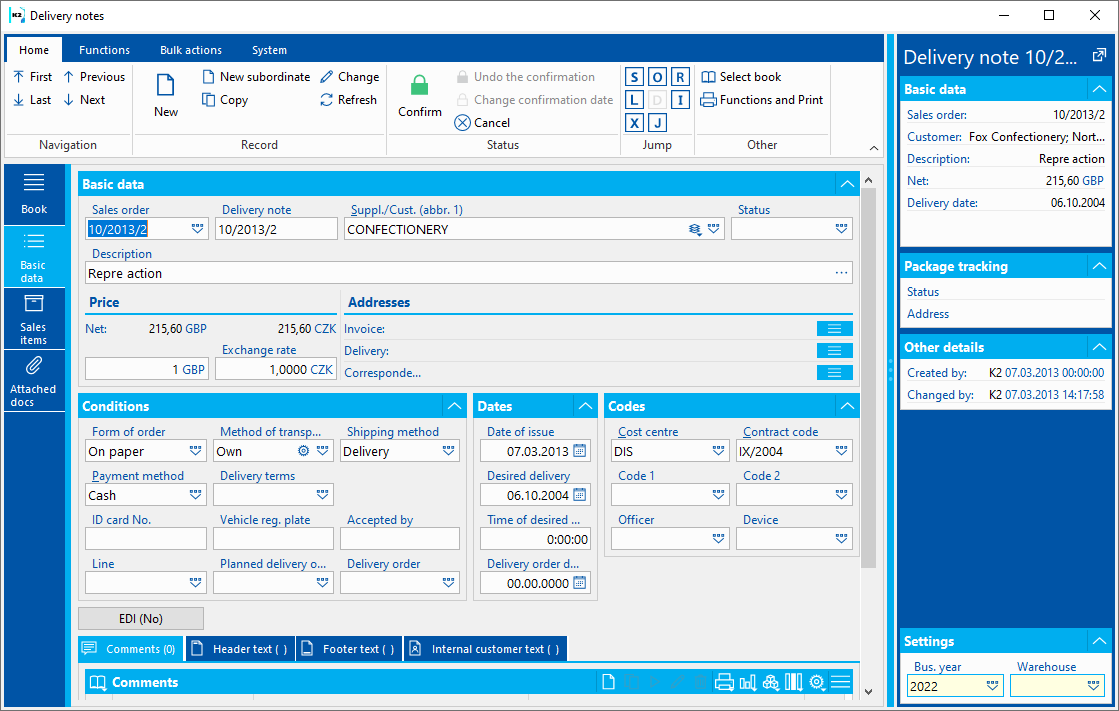Image resolution: width=1119 pixels, height=711 pixels.
Task: Open the Payment method dropdown
Action: pyautogui.click(x=196, y=495)
